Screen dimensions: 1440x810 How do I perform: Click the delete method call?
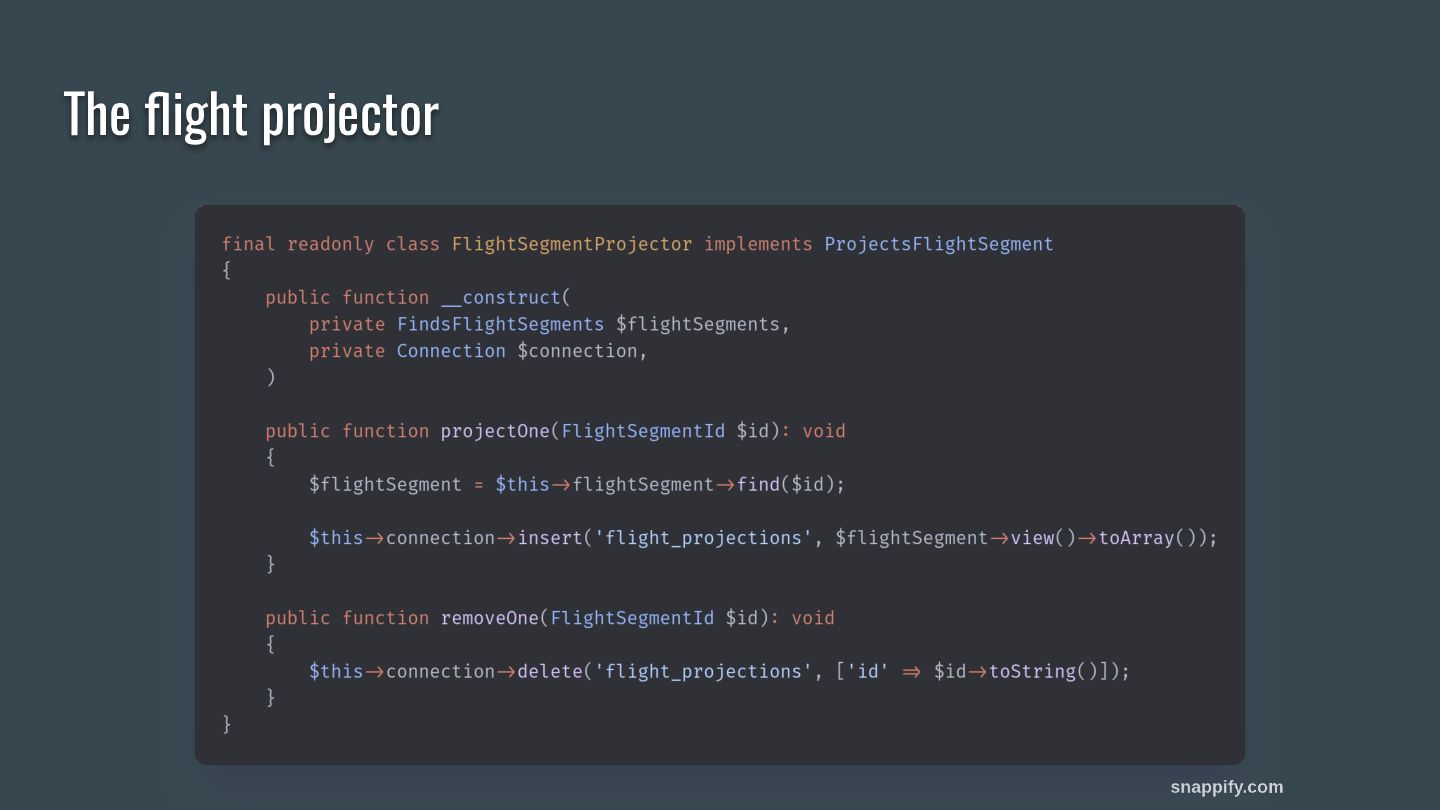tap(549, 672)
